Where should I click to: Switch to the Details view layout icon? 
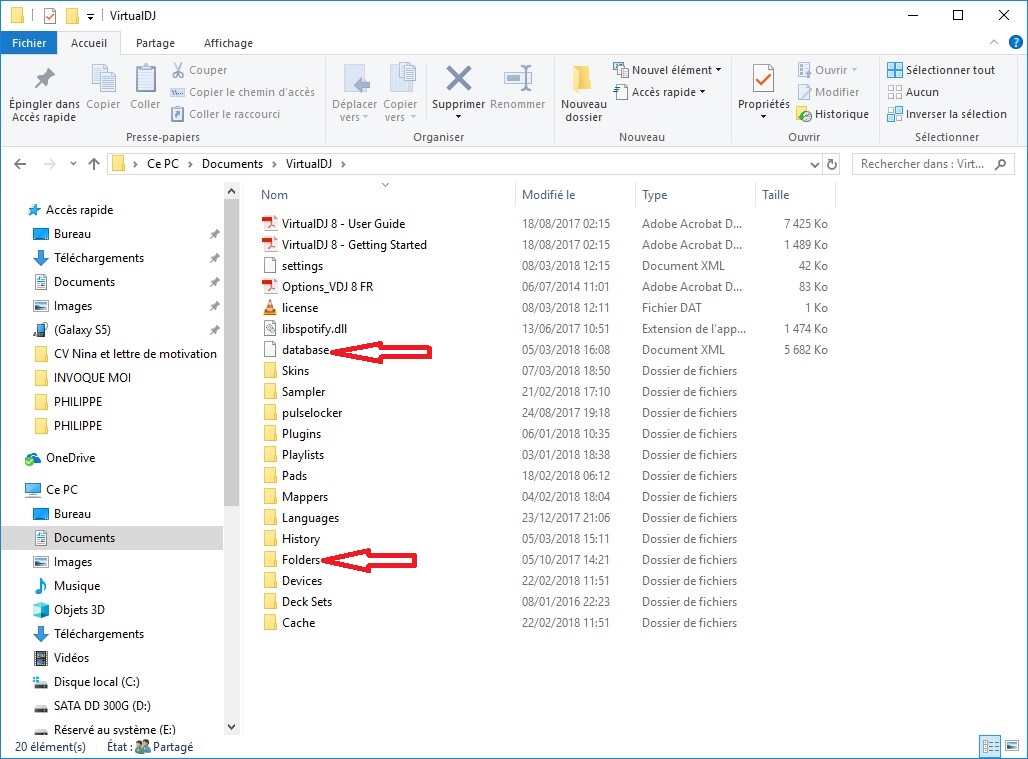click(x=990, y=746)
